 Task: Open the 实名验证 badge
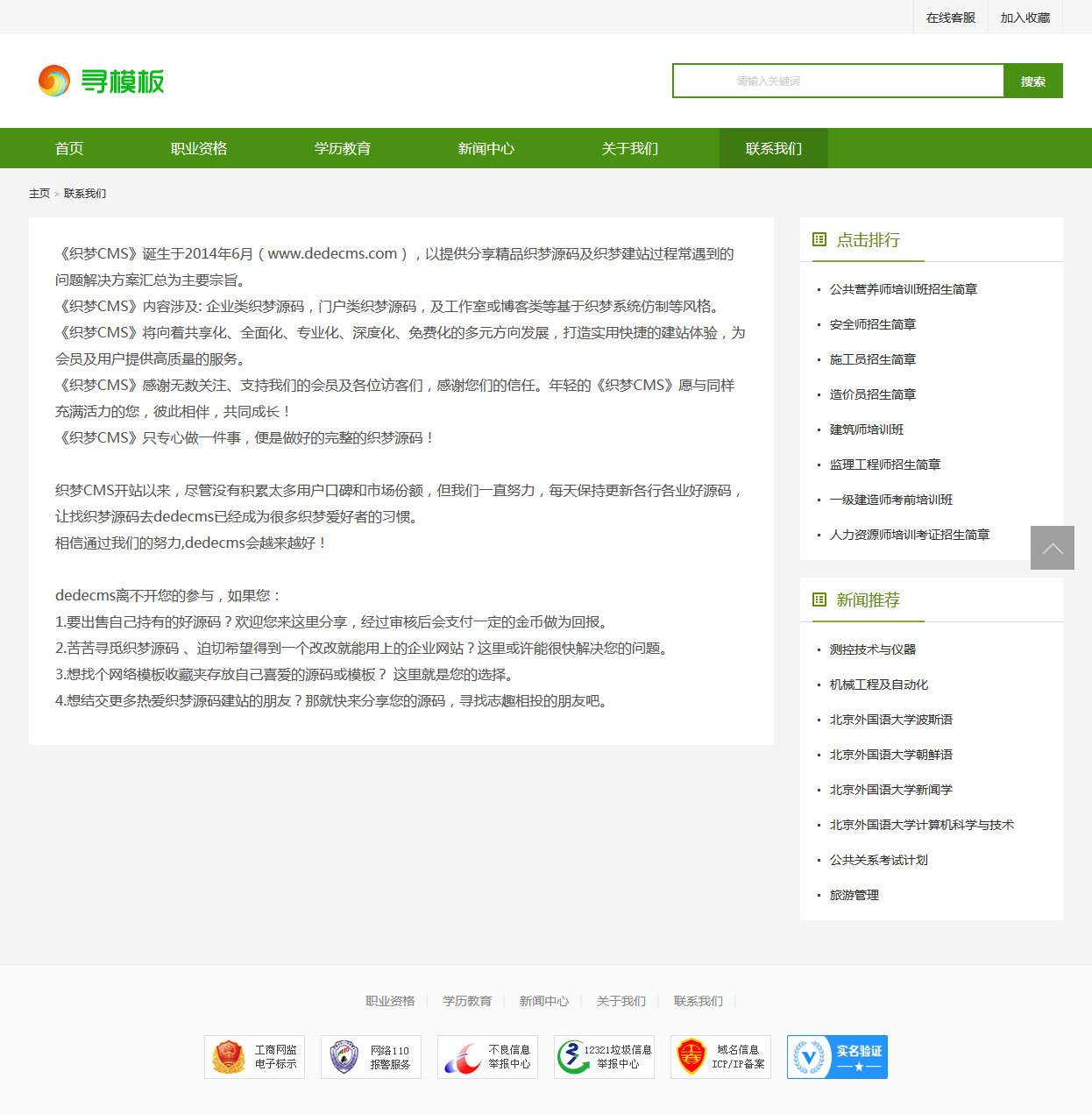(x=837, y=1057)
